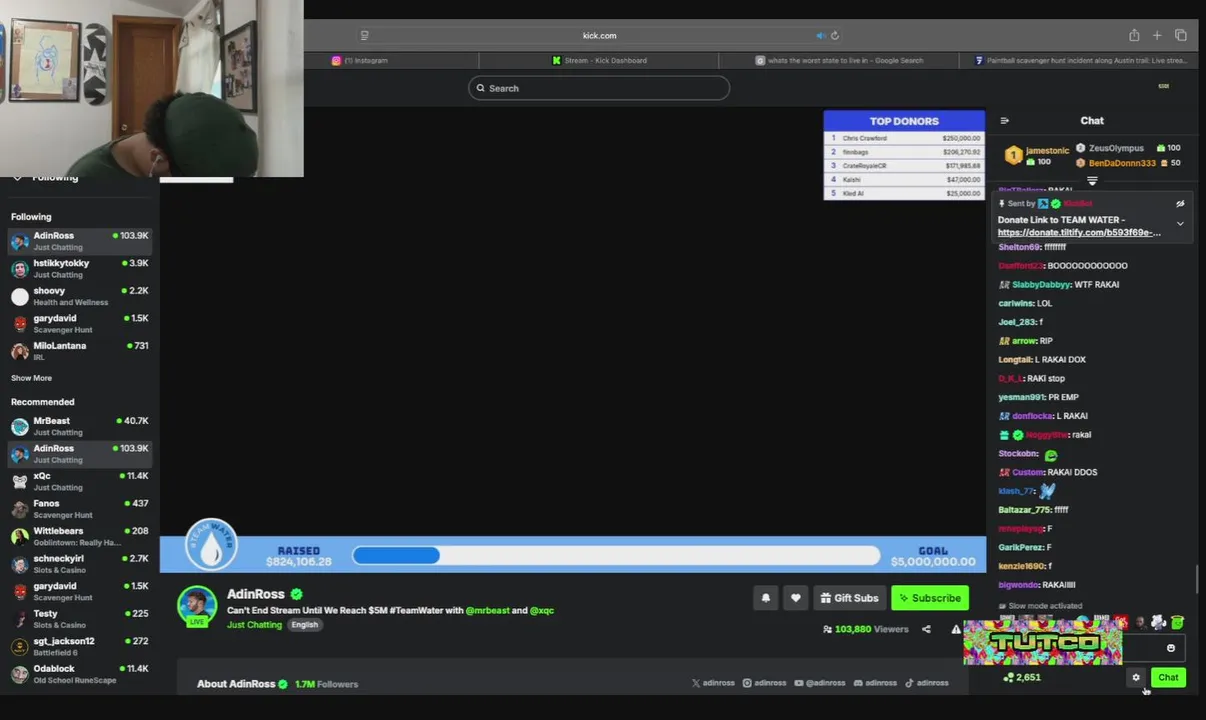The height and width of the screenshot is (720, 1206).
Task: Click the Kick logo emote sent by Stockobn
Action: (x=1050, y=454)
